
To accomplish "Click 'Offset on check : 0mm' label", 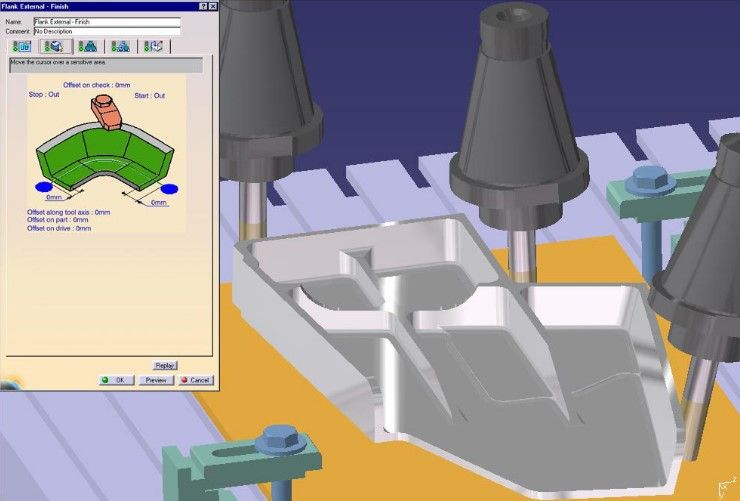I will [x=97, y=85].
